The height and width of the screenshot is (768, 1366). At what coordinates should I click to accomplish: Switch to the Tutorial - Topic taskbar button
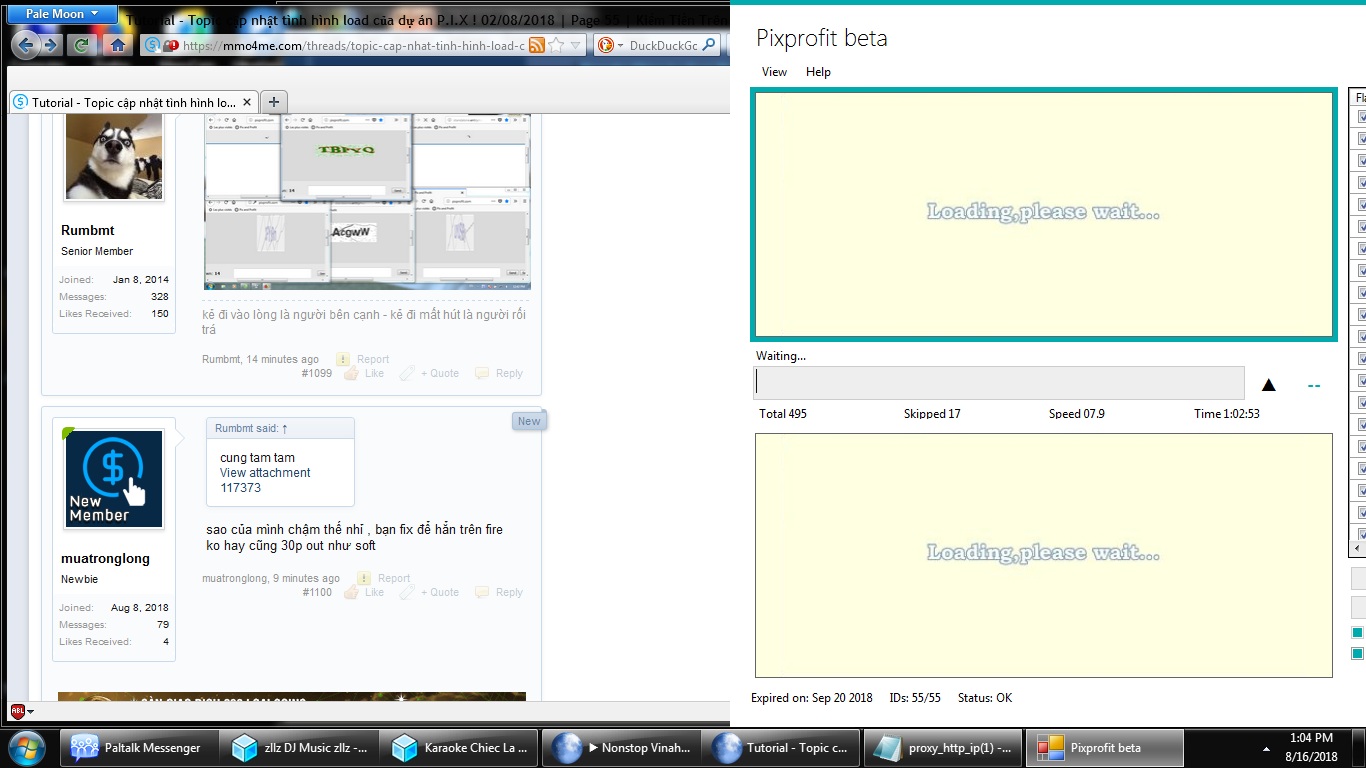(x=781, y=747)
